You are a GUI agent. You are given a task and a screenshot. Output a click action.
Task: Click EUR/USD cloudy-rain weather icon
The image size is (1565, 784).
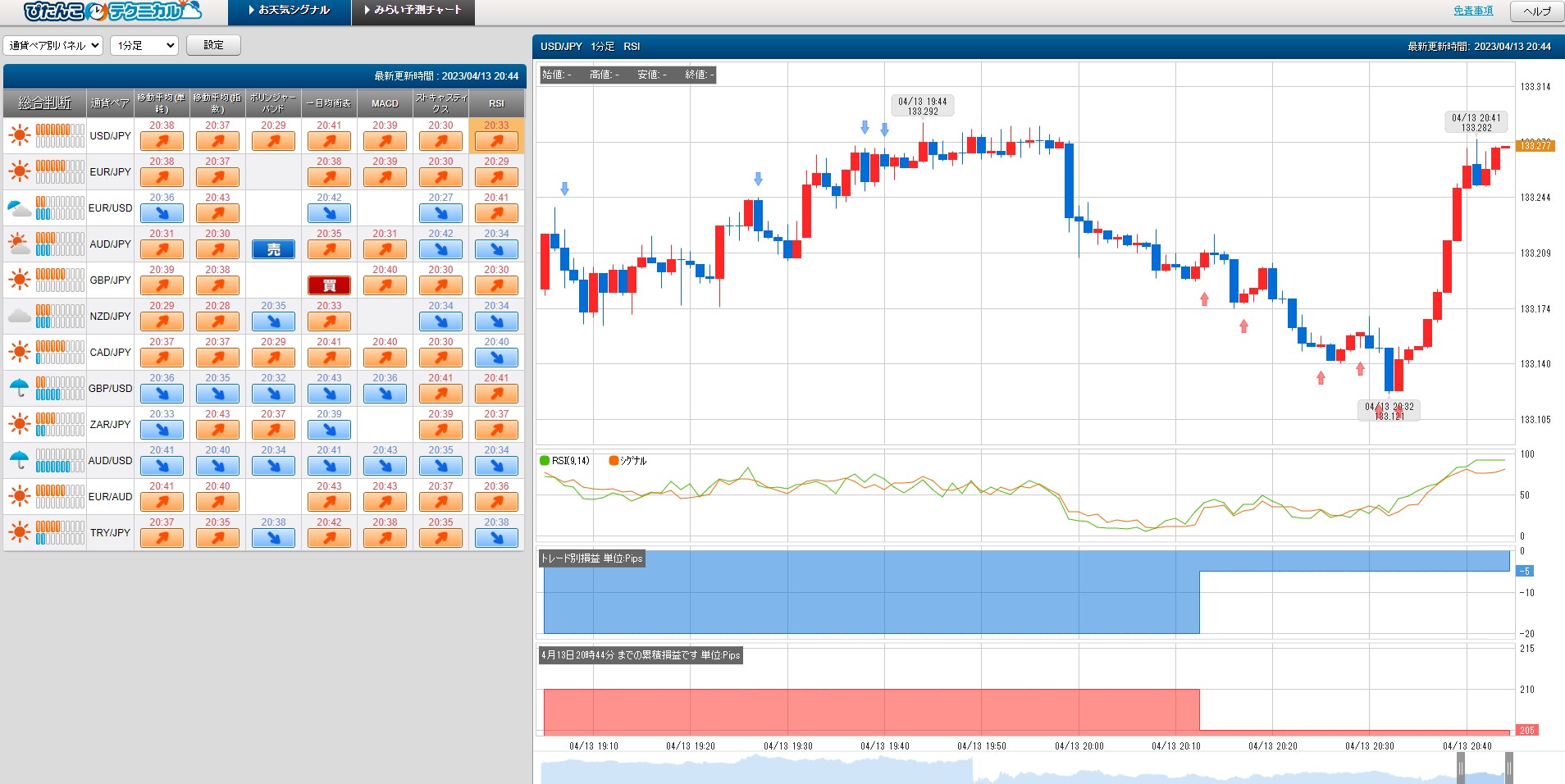pos(19,208)
